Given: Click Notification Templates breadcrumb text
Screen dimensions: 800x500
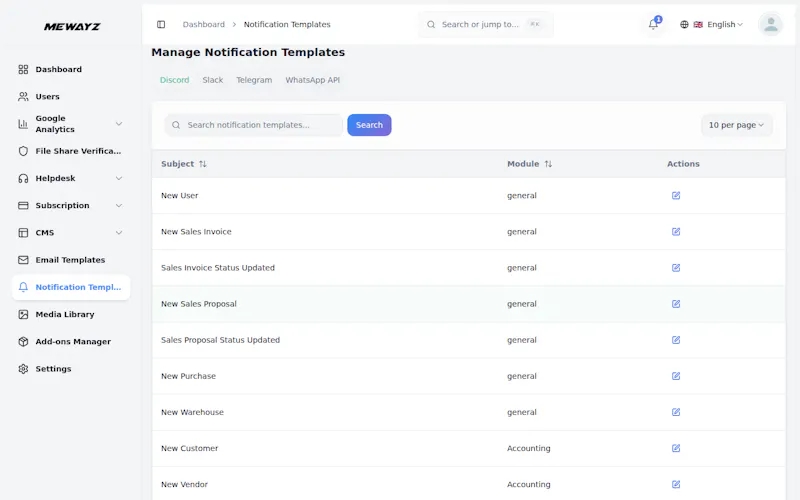Looking at the screenshot, I should 287,24.
